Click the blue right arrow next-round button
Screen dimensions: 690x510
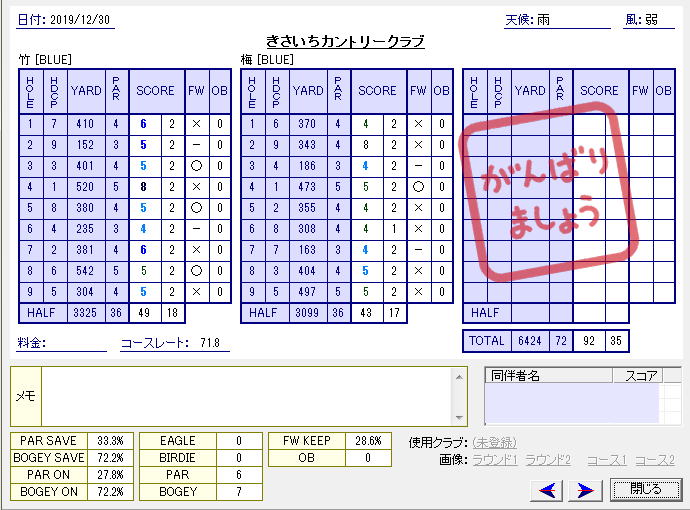pos(586,489)
